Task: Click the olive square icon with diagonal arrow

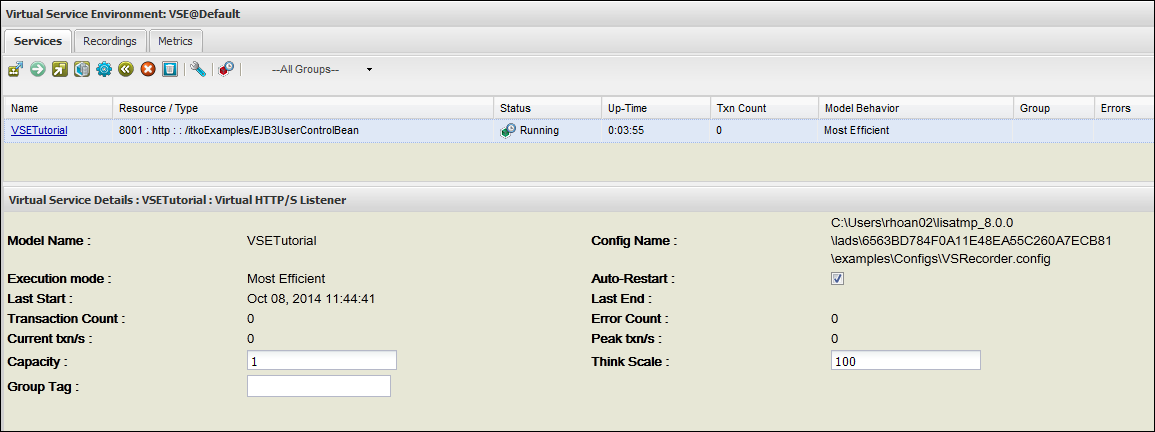Action: (60, 69)
